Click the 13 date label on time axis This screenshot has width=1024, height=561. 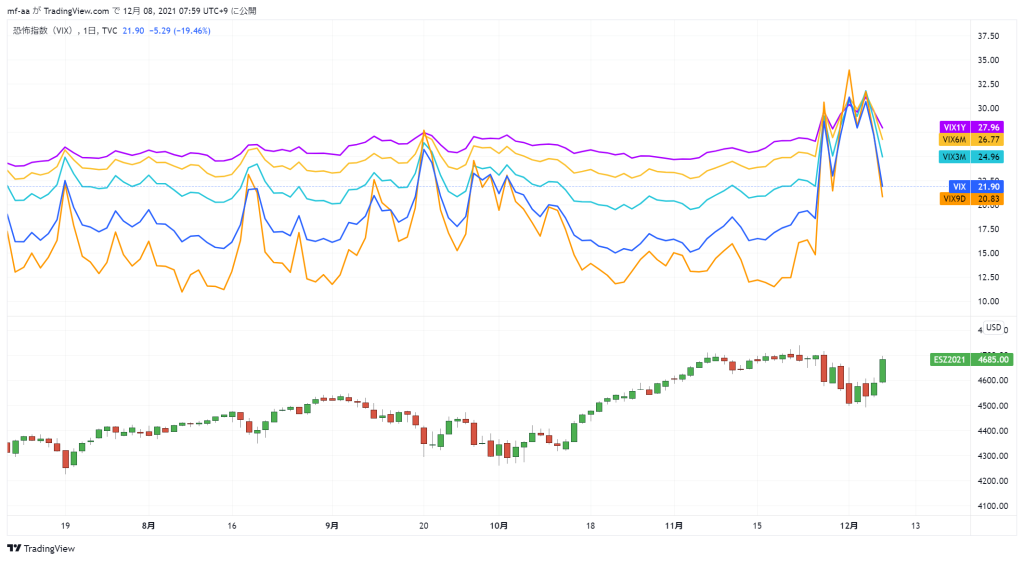(916, 526)
